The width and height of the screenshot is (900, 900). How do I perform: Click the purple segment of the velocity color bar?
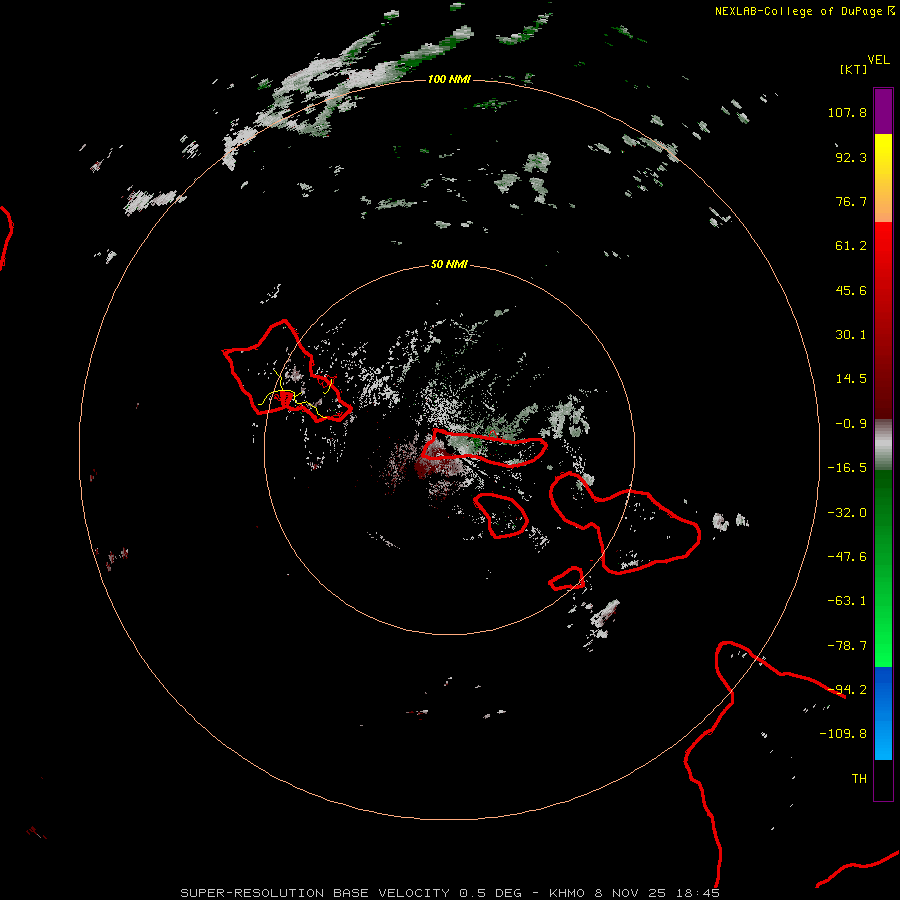pos(883,111)
